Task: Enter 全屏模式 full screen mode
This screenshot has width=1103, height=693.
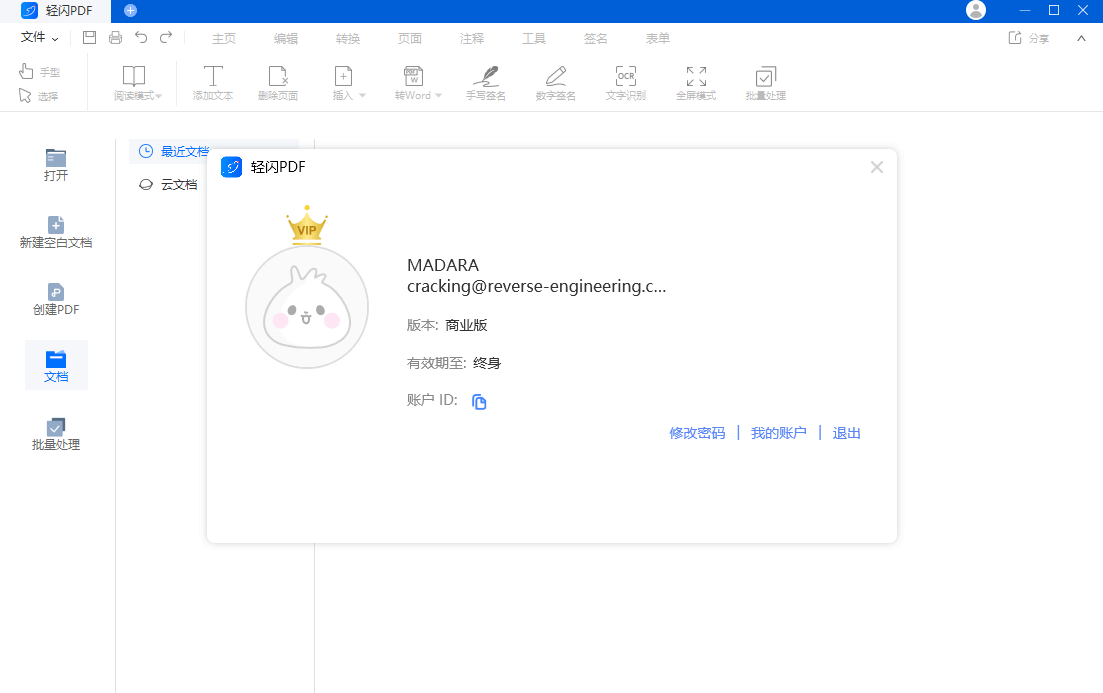Action: pos(694,82)
